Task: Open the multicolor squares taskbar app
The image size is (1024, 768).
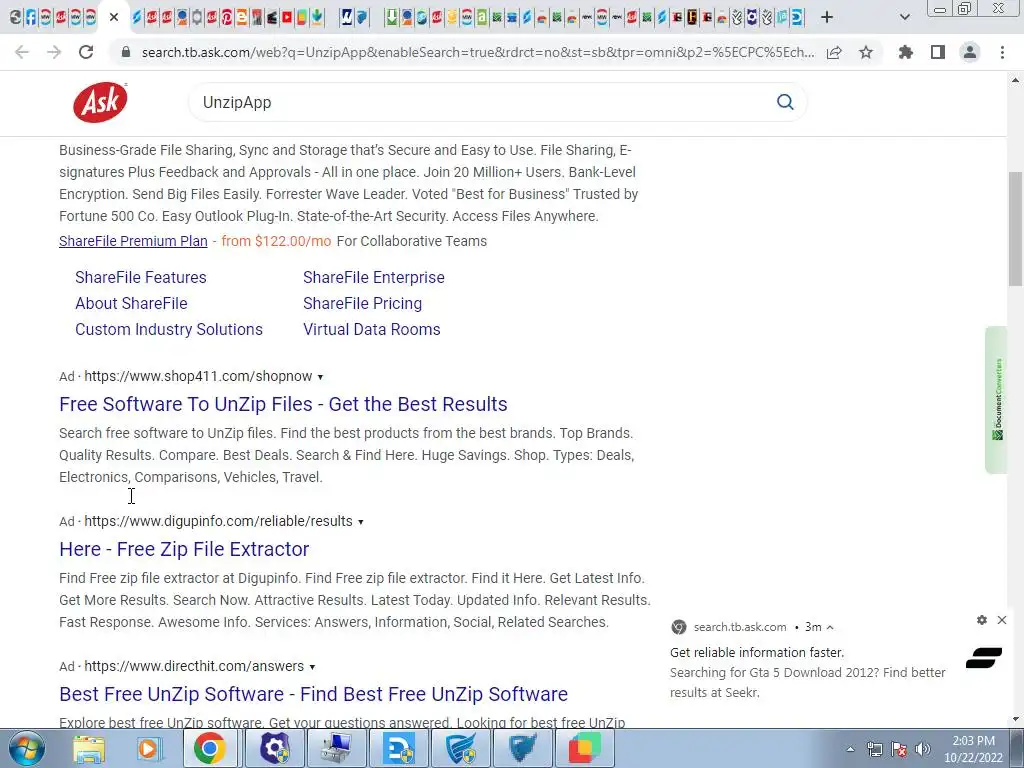Action: click(x=584, y=748)
